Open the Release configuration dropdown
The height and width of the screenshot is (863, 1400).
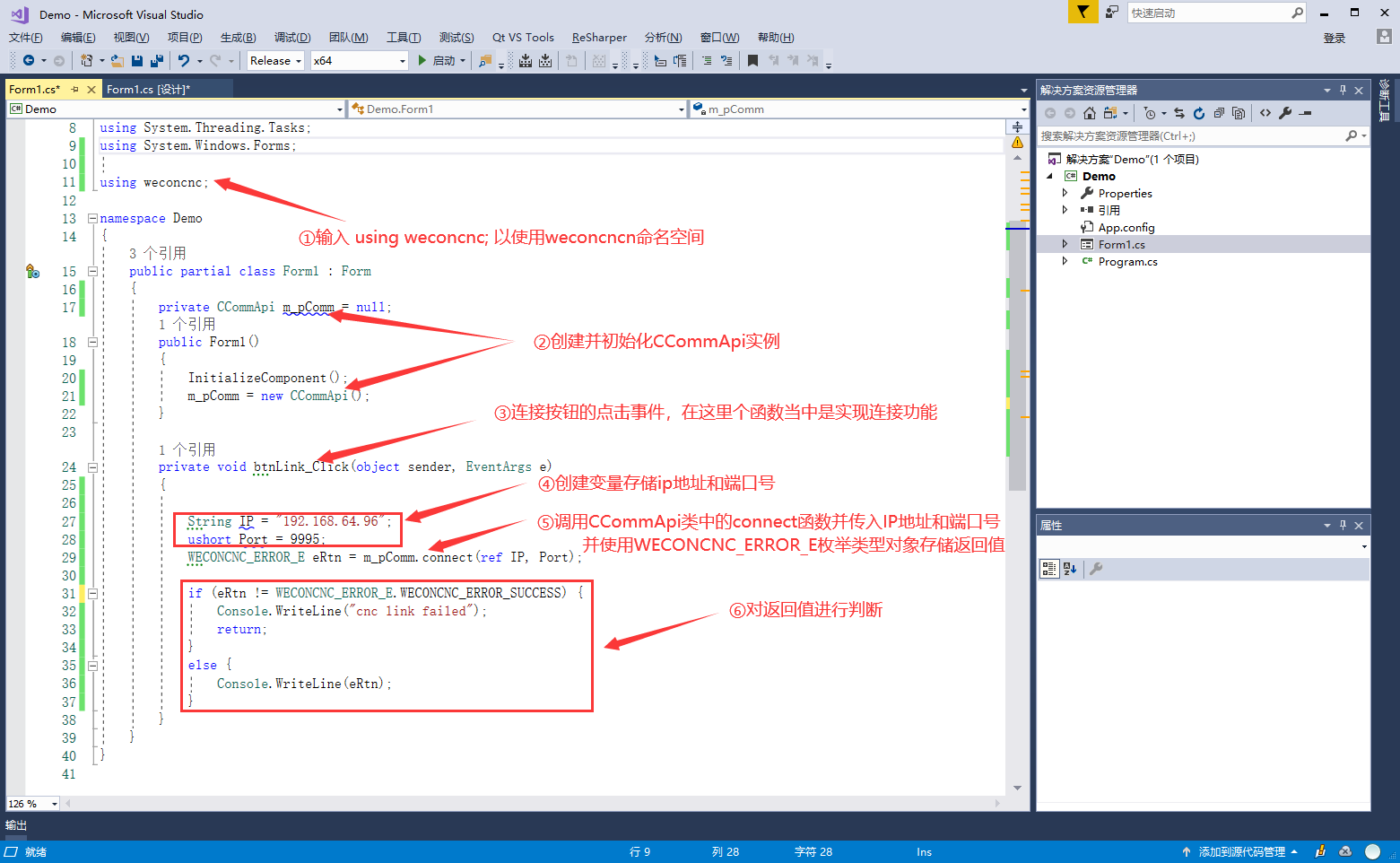(275, 61)
